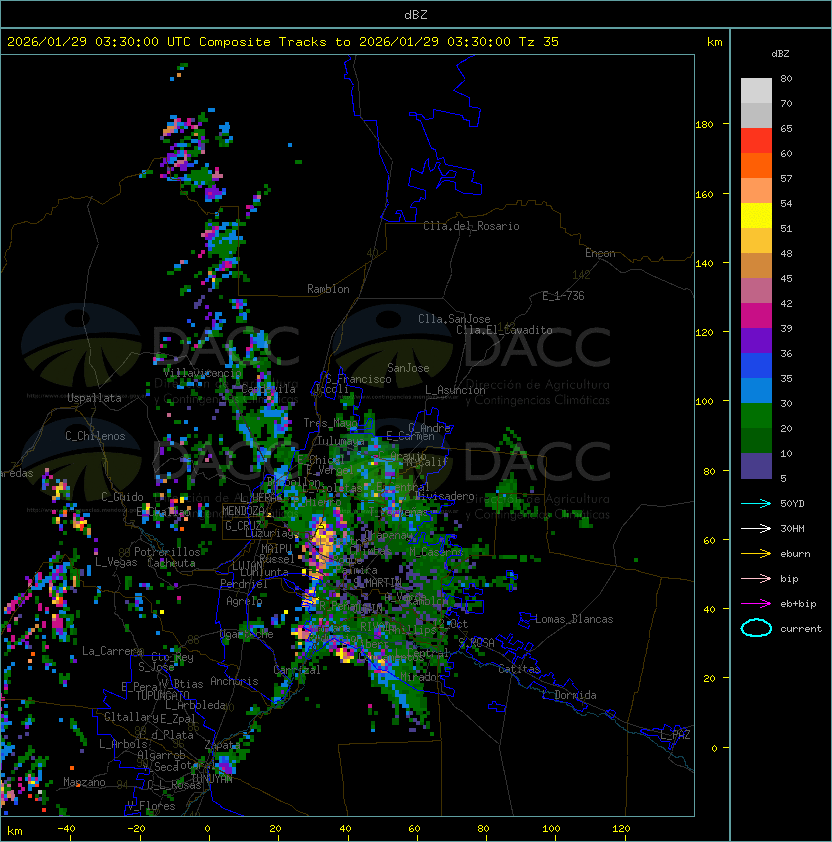Viewport: 832px width, 842px height.
Task: Click the 'La_Carrera' place label
Action: pos(112,651)
